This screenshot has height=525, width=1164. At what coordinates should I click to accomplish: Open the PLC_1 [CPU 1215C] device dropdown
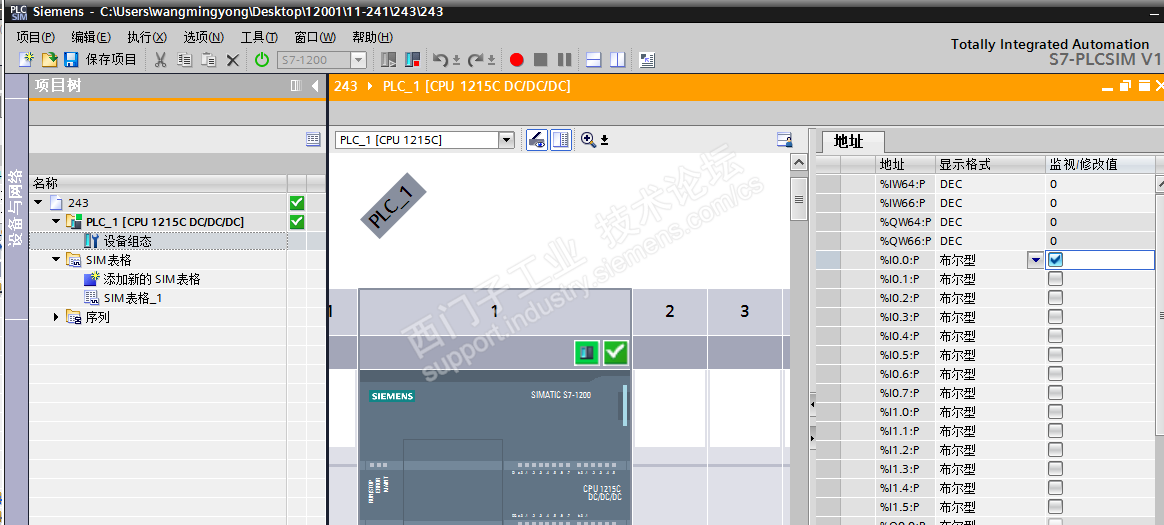point(506,140)
